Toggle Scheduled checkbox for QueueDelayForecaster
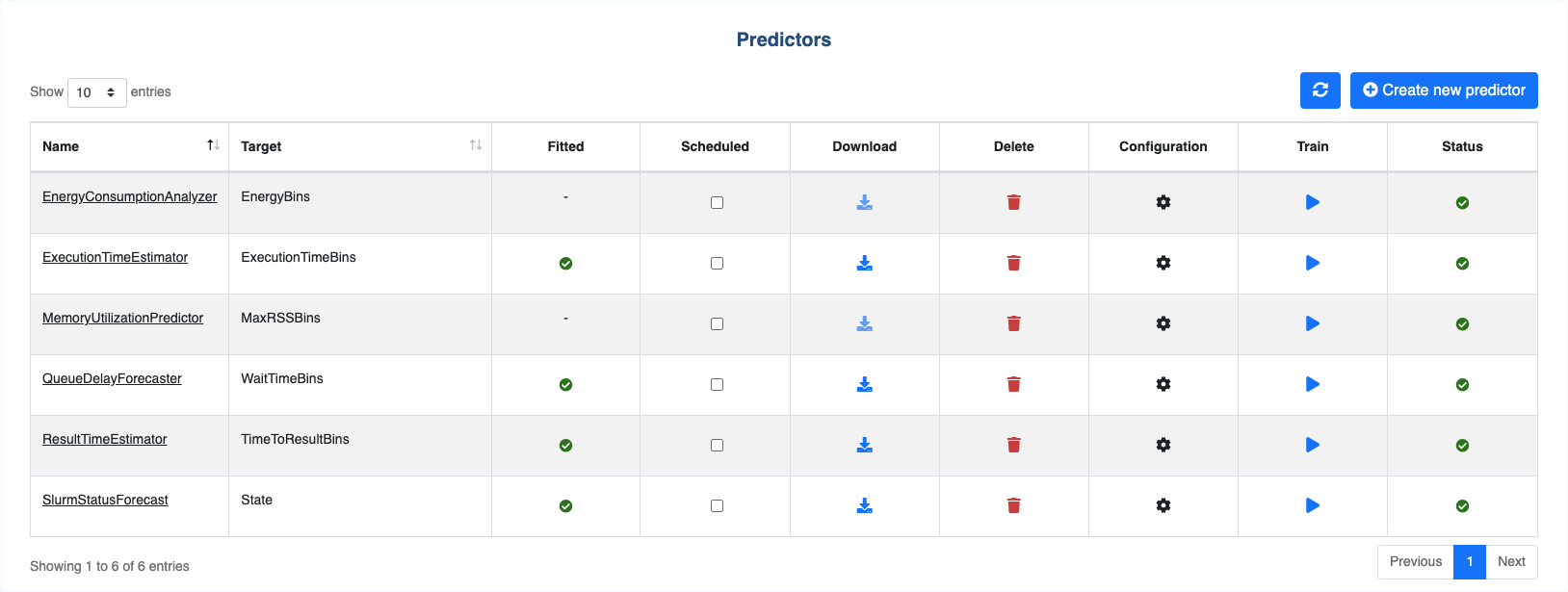The height and width of the screenshot is (592, 1568). pos(717,385)
